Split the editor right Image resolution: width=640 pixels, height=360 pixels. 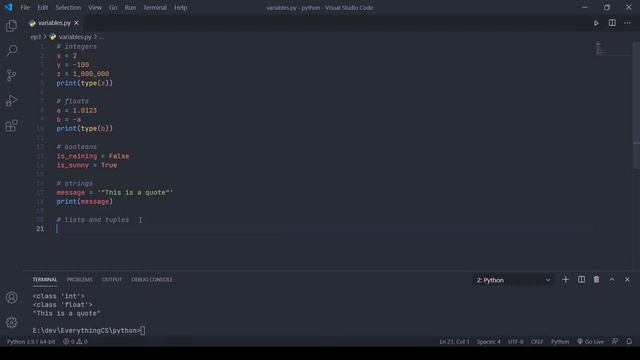coord(612,23)
